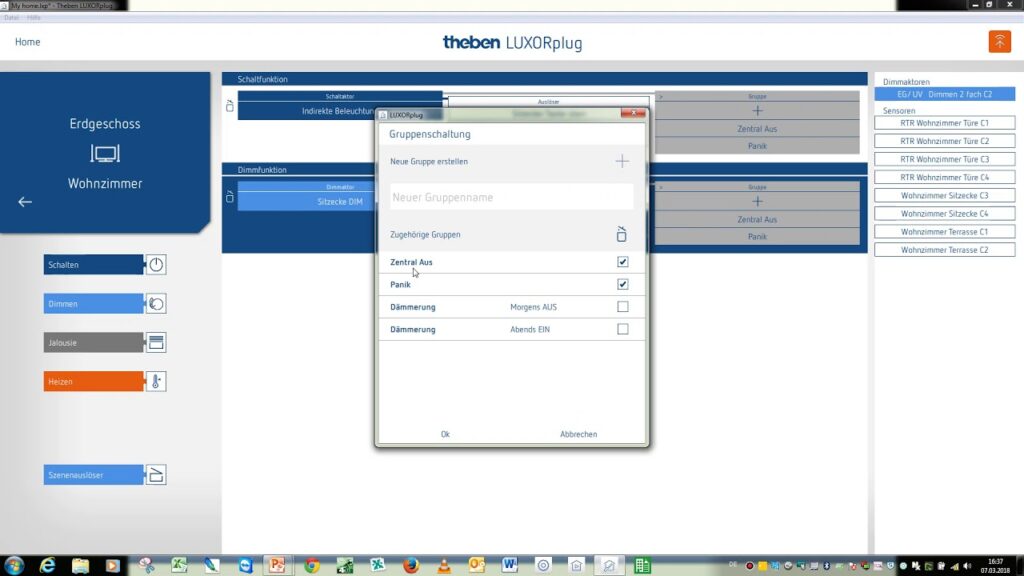This screenshot has height=576, width=1024.
Task: Open Windows Explorer folder in the taskbar
Action: (x=80, y=565)
